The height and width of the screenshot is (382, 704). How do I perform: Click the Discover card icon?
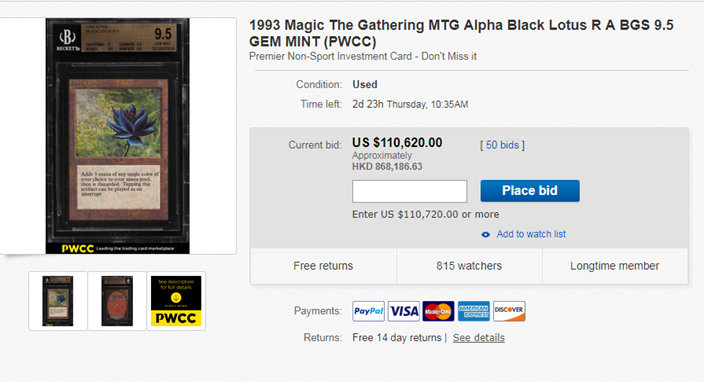click(509, 311)
